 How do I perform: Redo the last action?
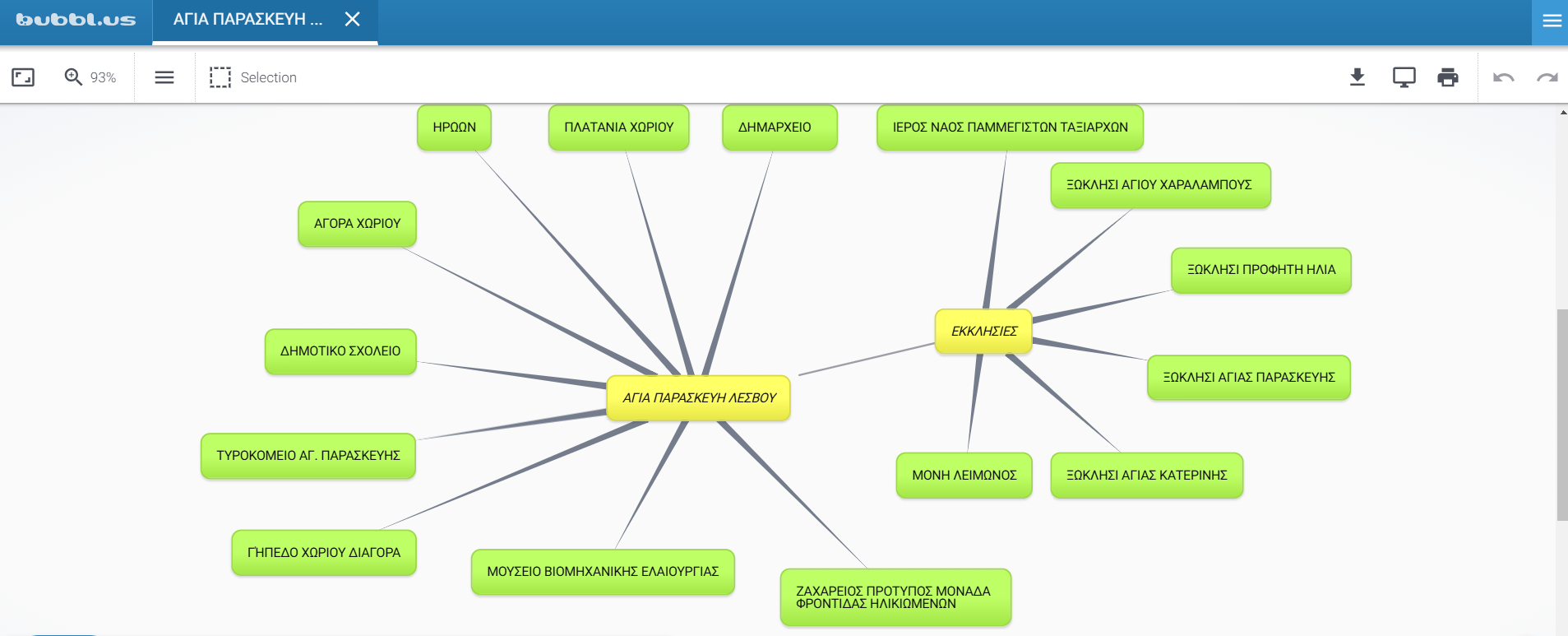(1547, 77)
